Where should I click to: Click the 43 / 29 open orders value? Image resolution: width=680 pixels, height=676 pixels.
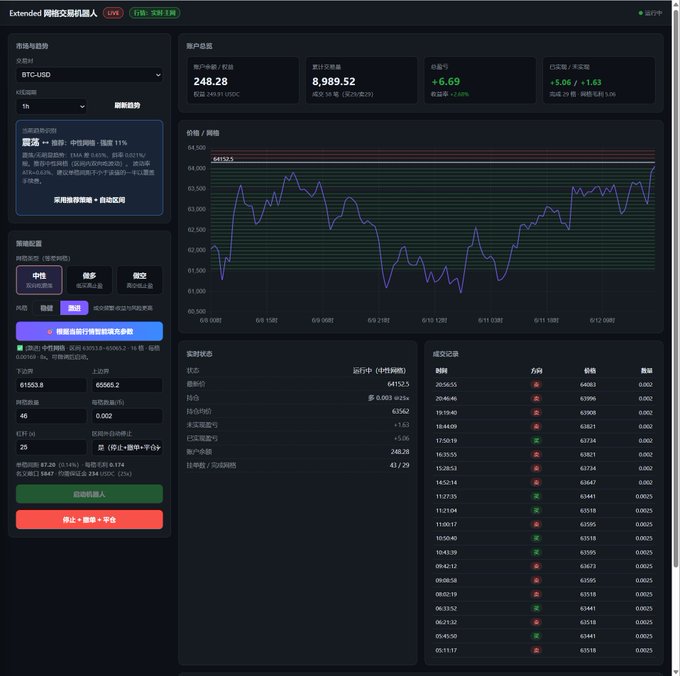pyautogui.click(x=399, y=465)
